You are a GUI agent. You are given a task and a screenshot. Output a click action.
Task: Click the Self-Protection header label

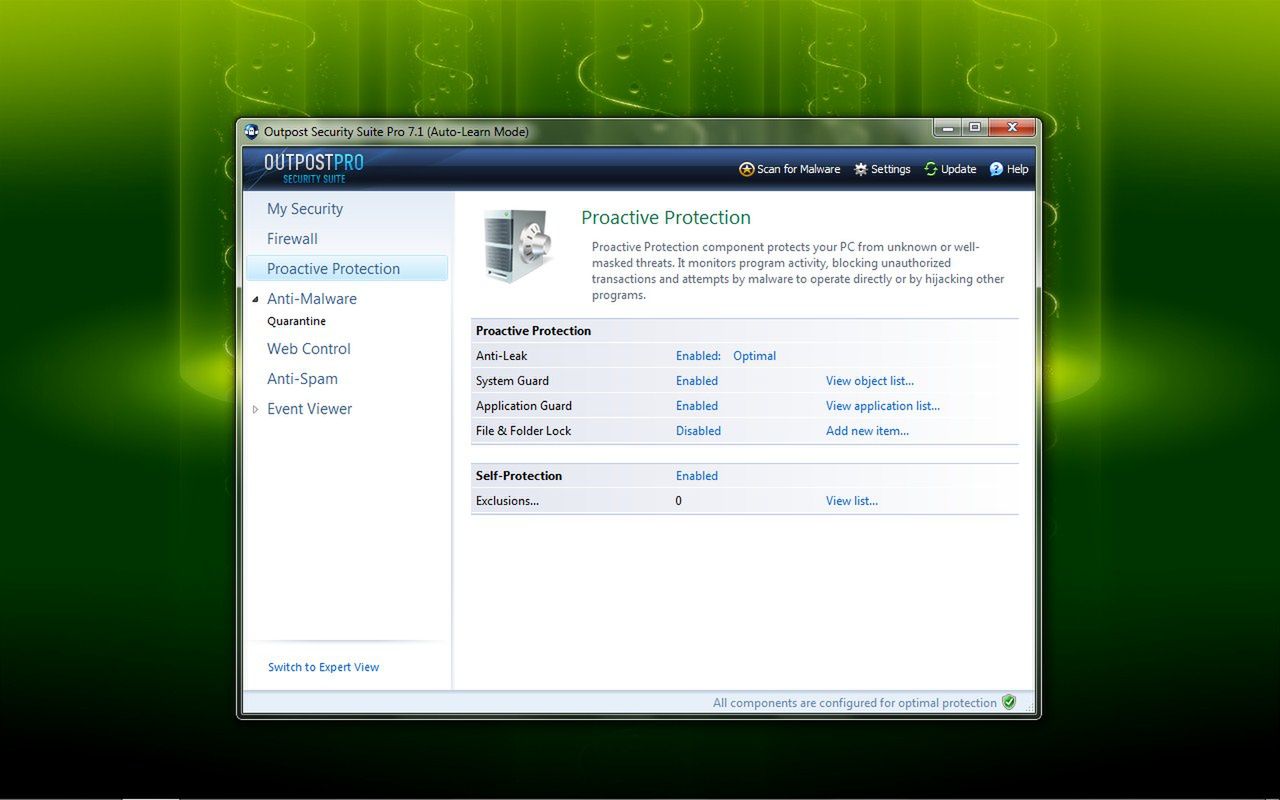[519, 476]
